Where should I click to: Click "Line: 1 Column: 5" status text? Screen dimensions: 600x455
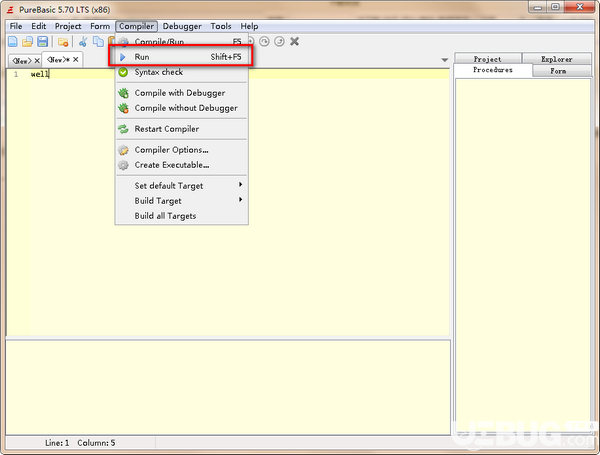point(80,443)
